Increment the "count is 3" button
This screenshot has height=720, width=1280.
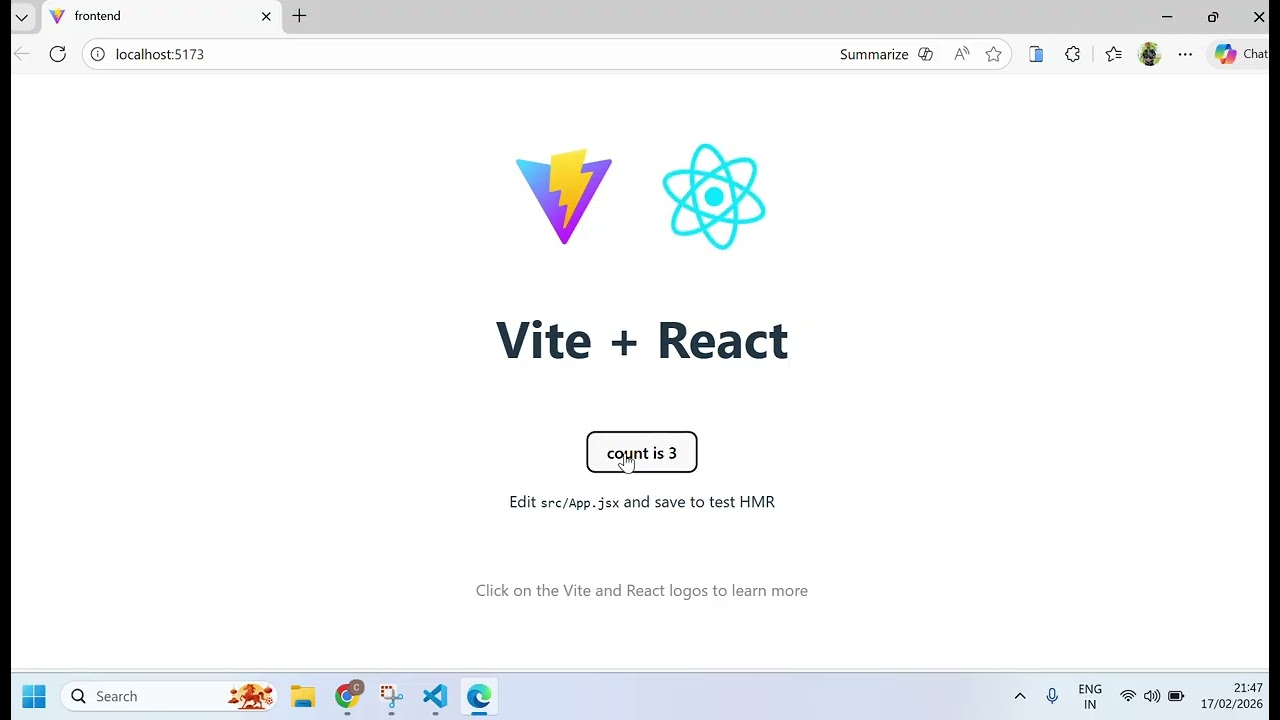642,453
